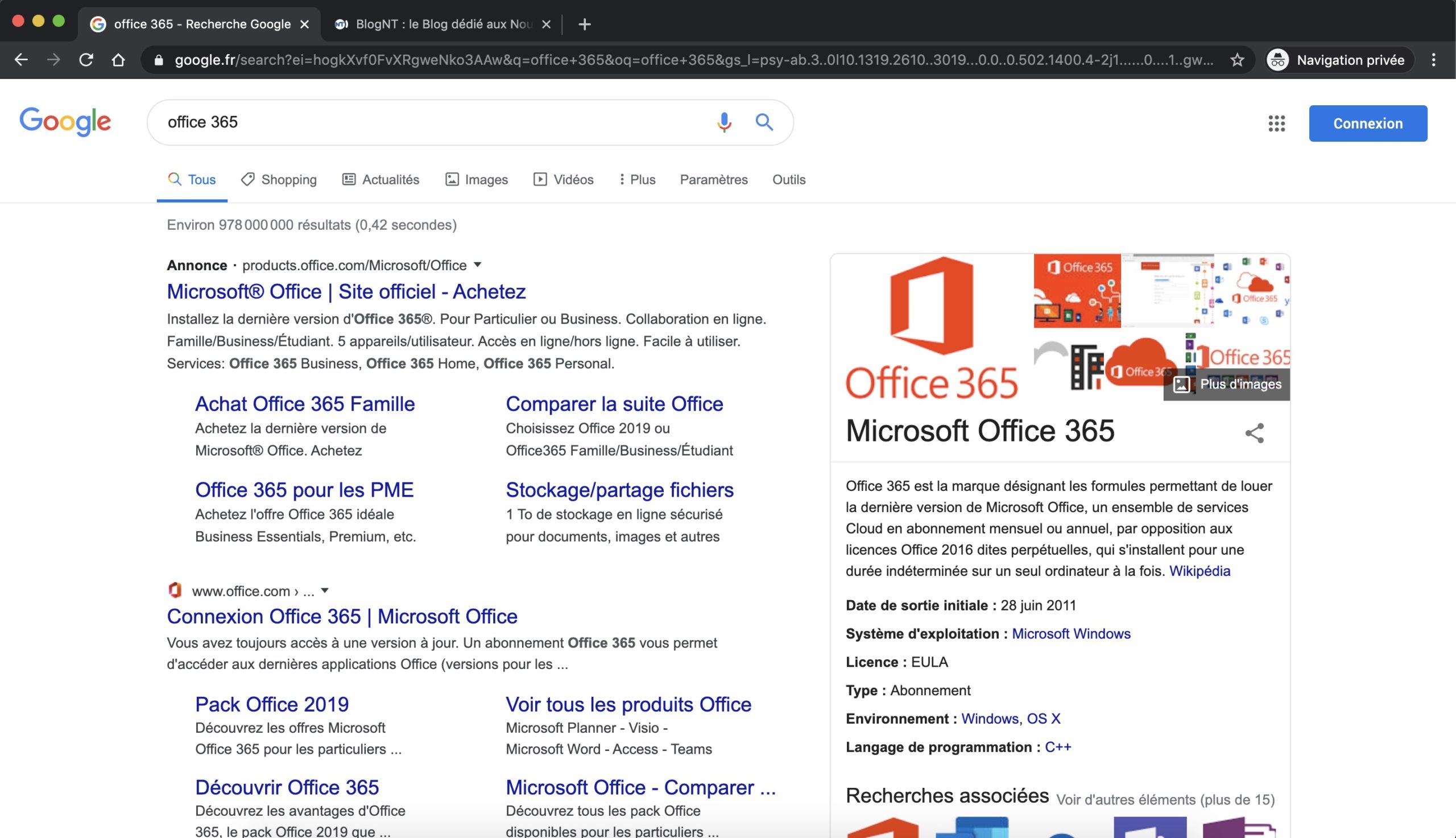This screenshot has width=1456, height=838.
Task: Go to browser home page
Action: click(118, 60)
